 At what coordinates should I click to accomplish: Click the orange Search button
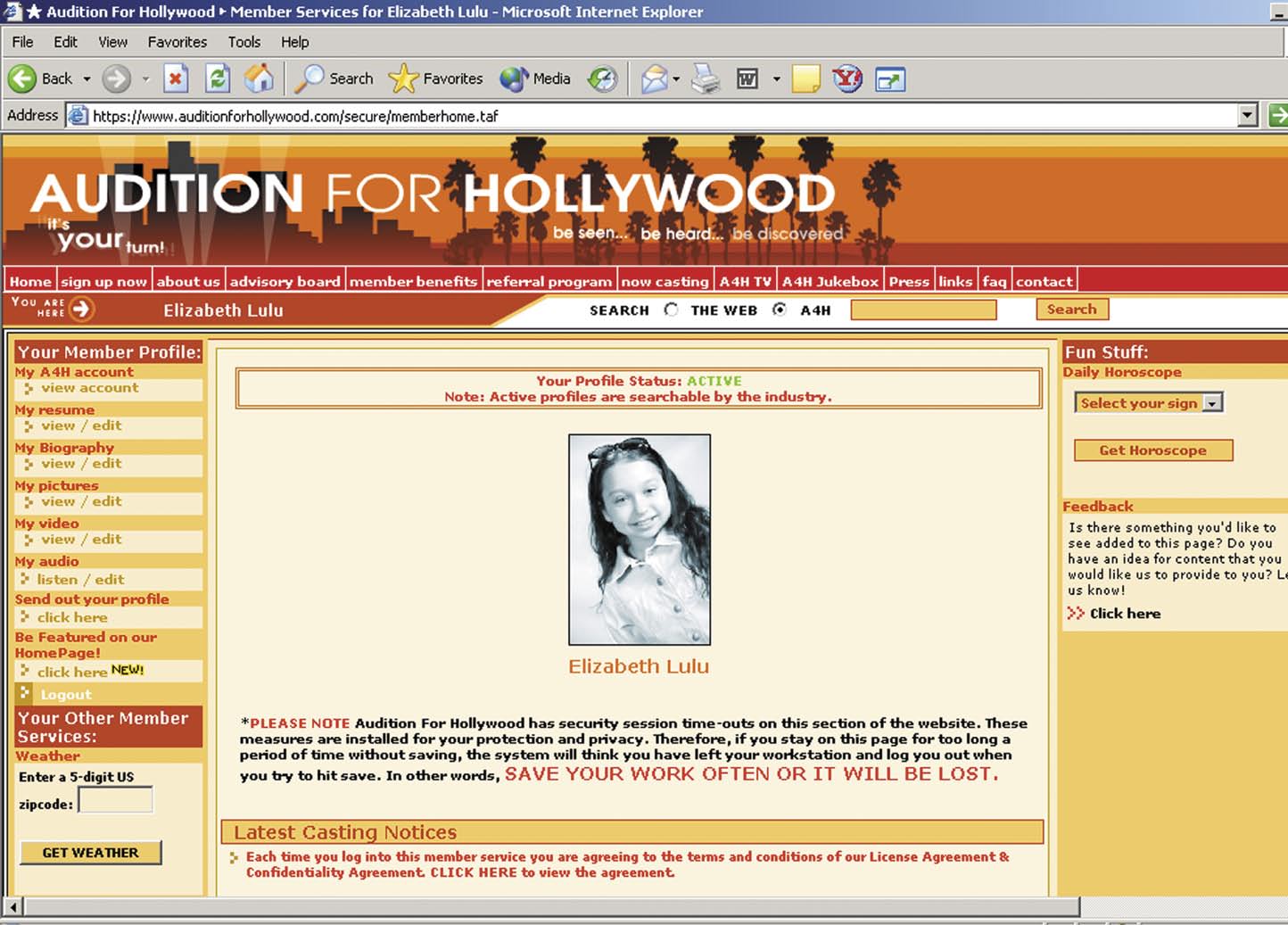pos(1072,309)
